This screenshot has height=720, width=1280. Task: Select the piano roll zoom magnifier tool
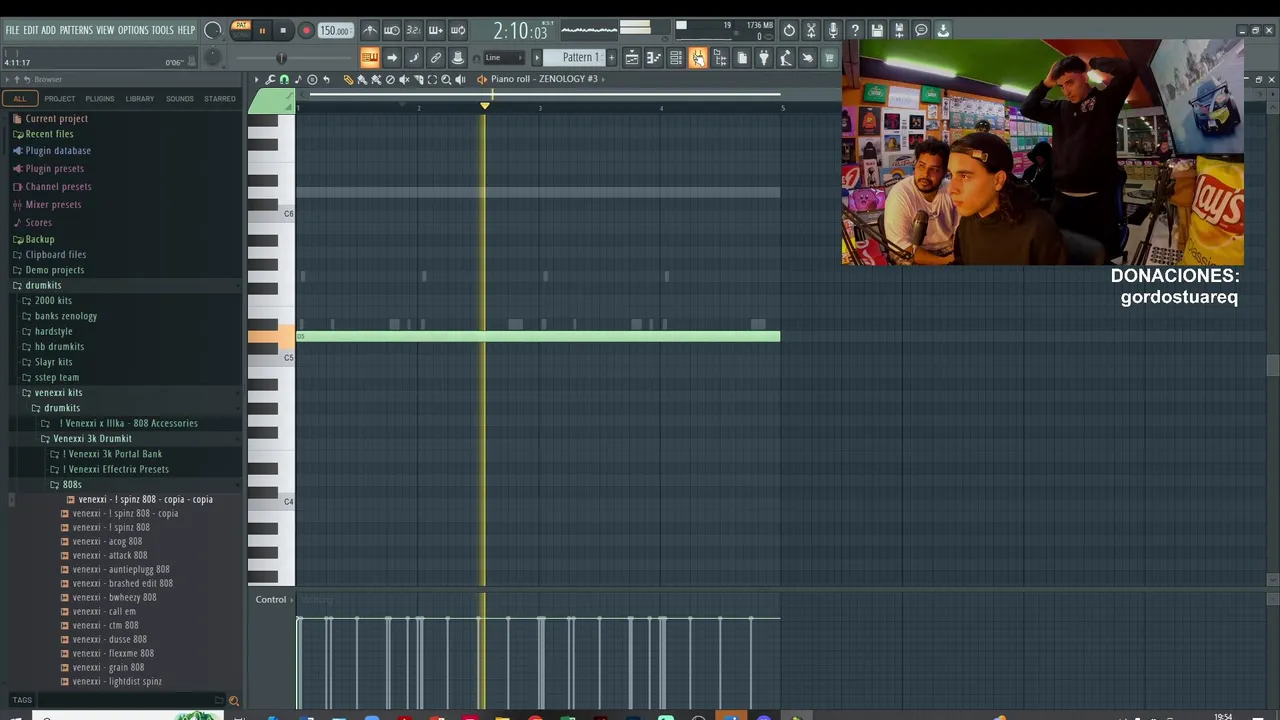(446, 79)
